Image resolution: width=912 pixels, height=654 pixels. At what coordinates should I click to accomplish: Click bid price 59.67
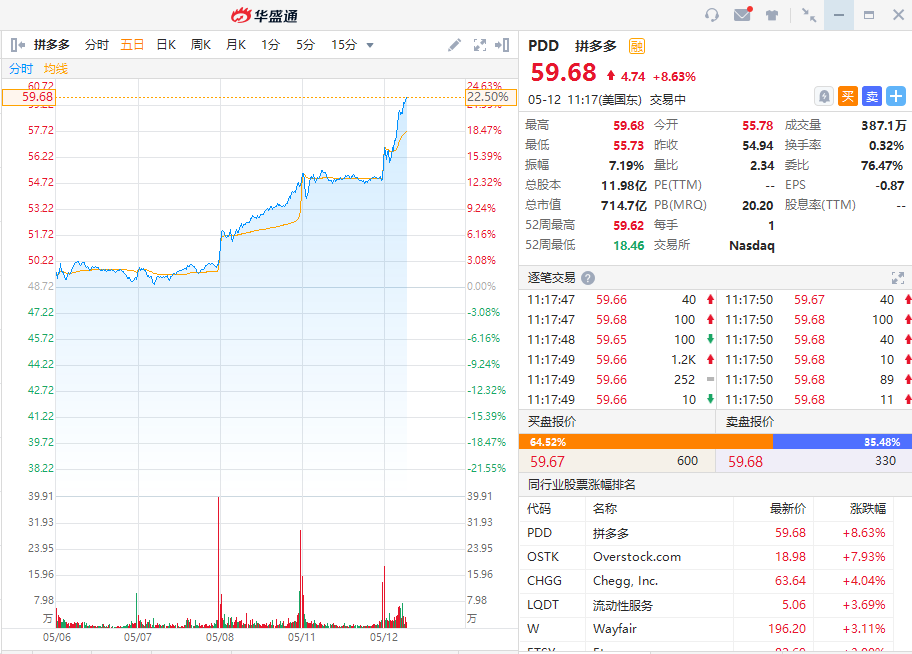click(x=547, y=461)
